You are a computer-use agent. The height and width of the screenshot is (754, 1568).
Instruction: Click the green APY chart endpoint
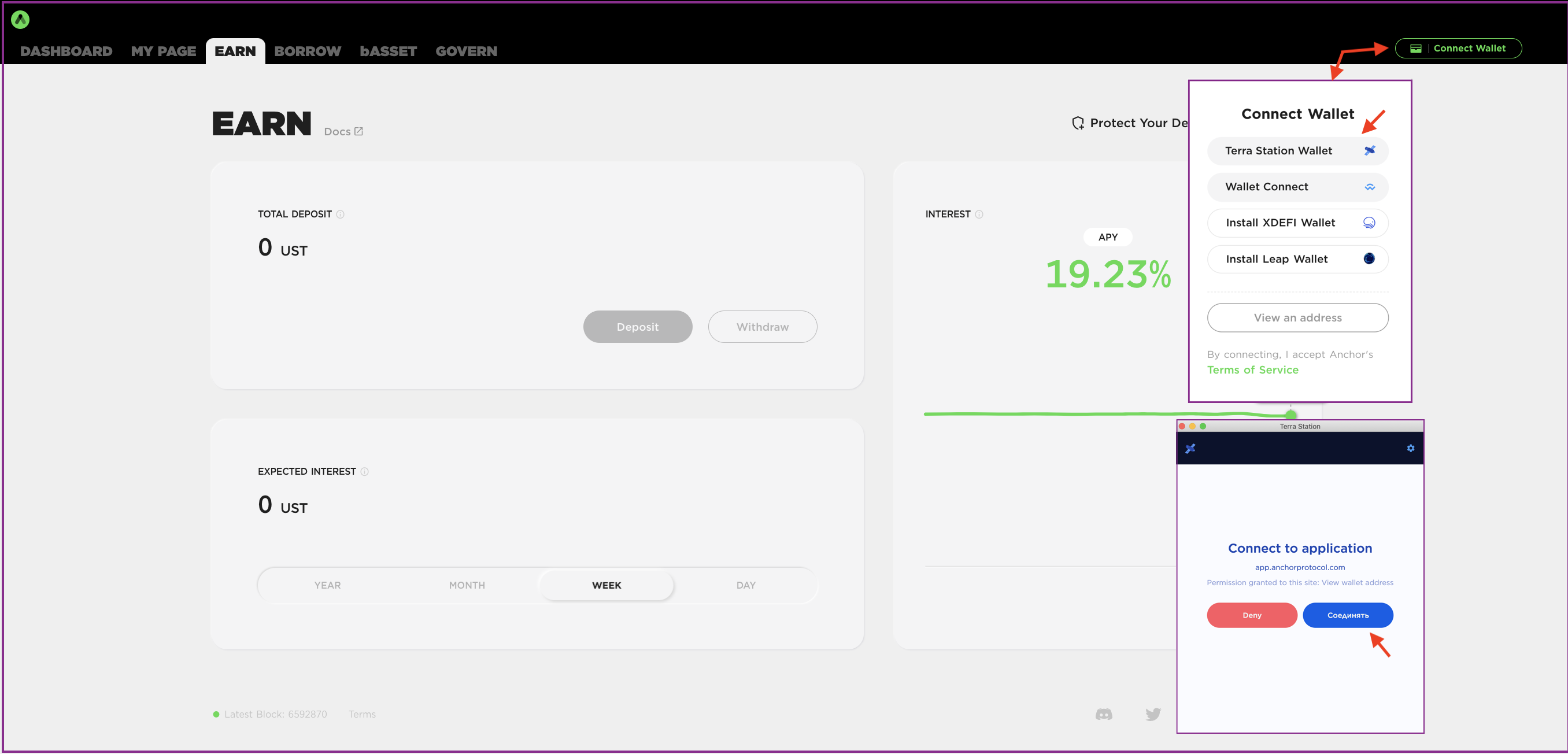pos(1290,414)
